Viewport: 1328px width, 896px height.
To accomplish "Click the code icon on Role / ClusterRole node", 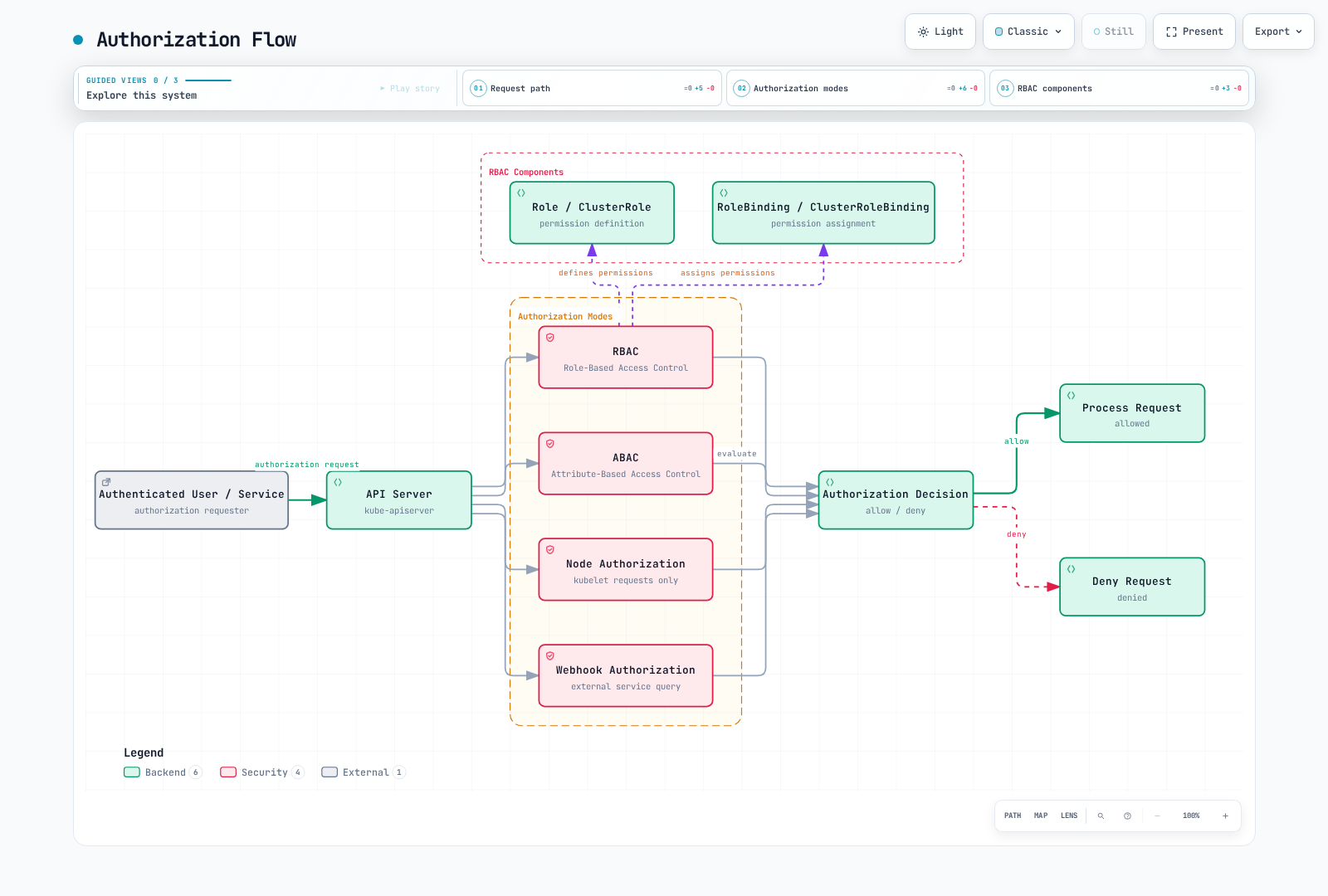I will pos(521,192).
